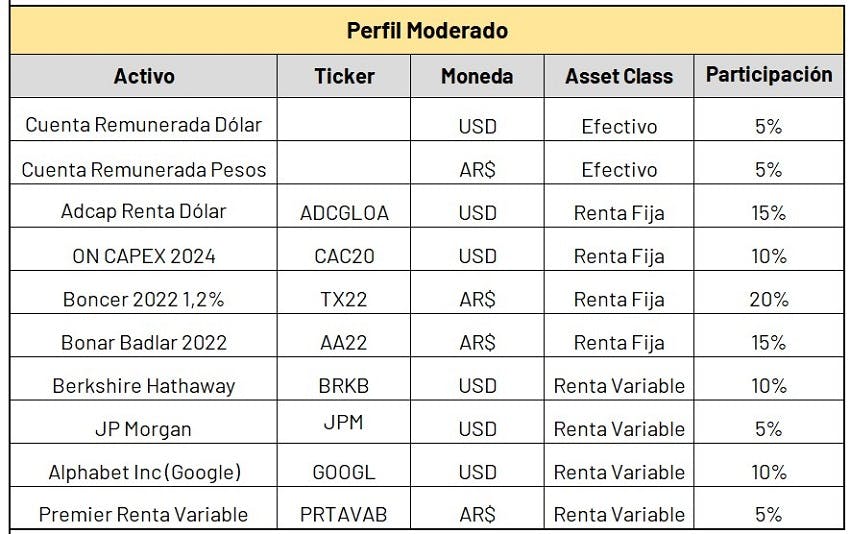The image size is (850, 534).
Task: Click the TX22 ticker cell
Action: [344, 299]
